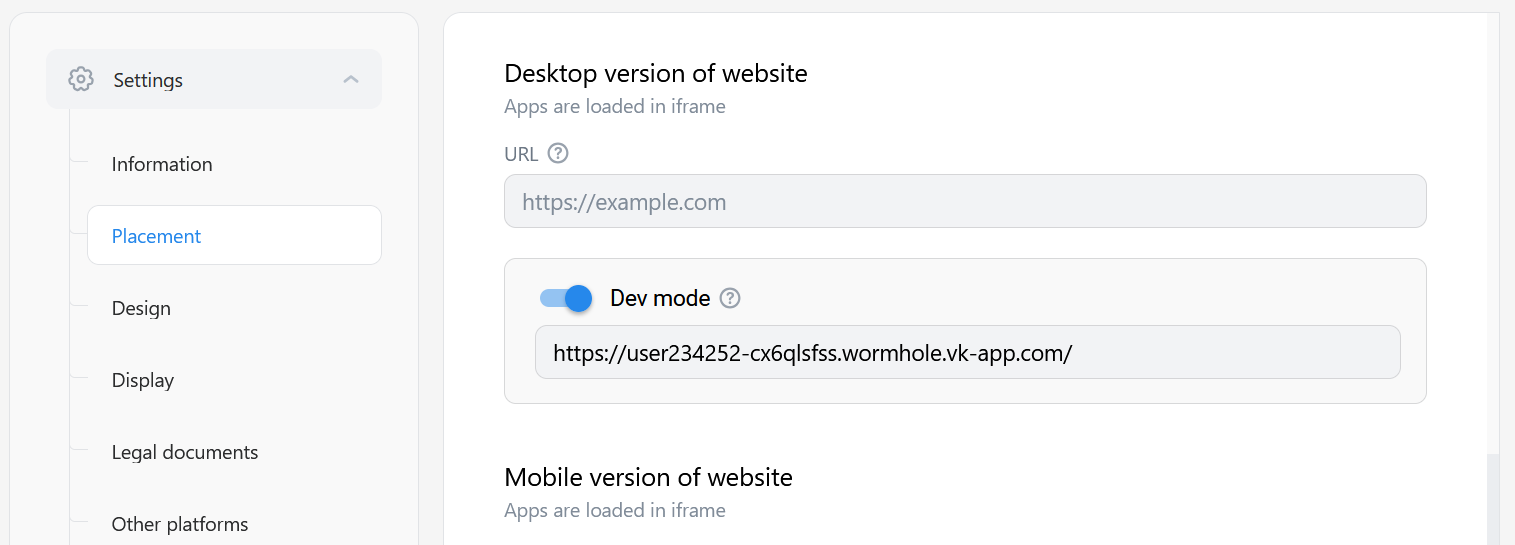Click 'Apps are loaded in iframe' under Desktop

[615, 106]
